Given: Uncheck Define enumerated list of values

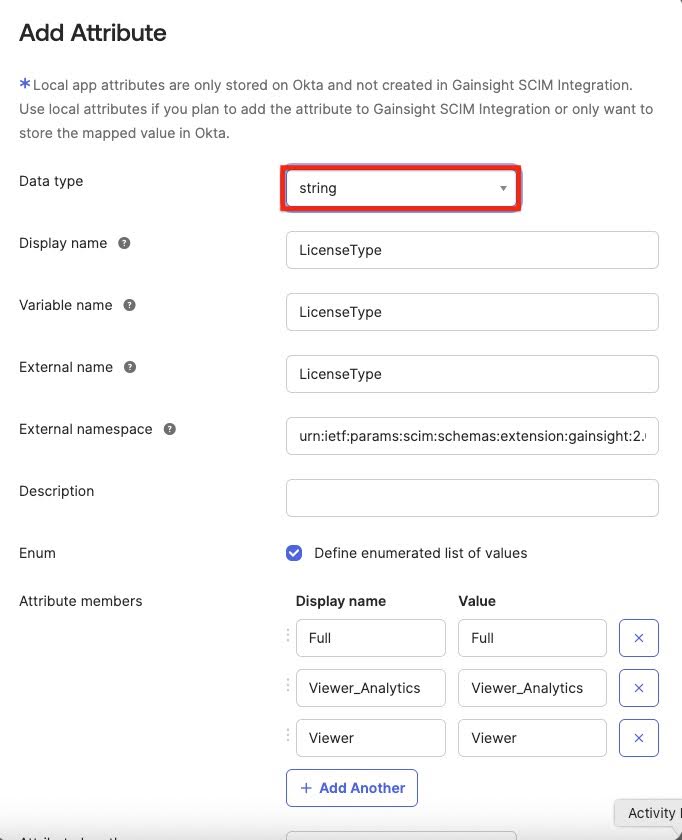Looking at the screenshot, I should point(294,553).
